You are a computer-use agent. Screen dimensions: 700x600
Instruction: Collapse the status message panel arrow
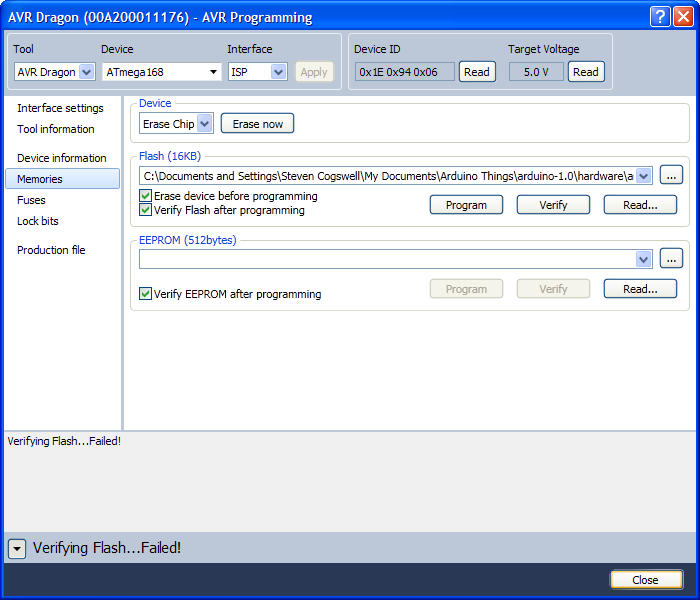(x=17, y=548)
